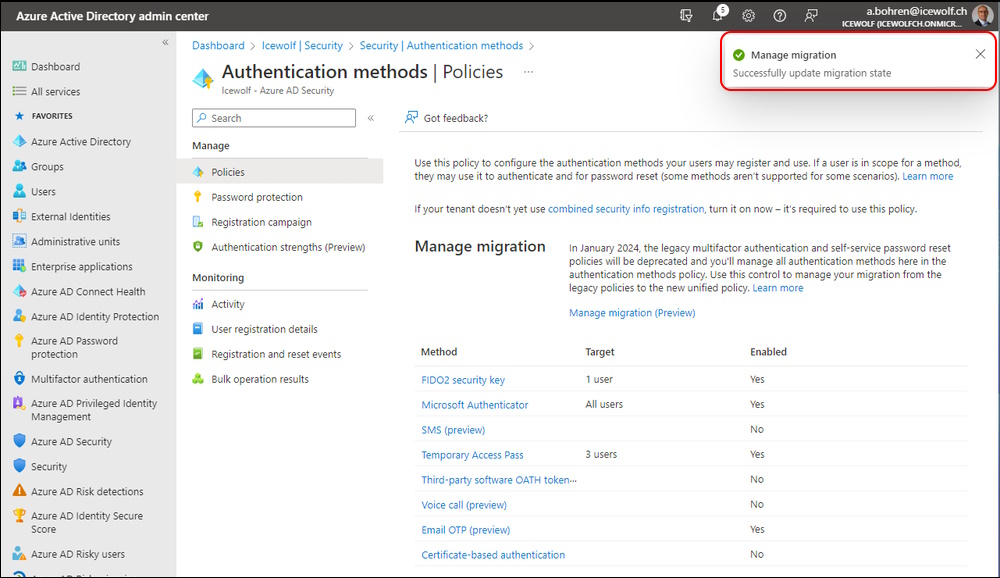Collapse the left navigation sidebar
Image resolution: width=1000 pixels, height=578 pixels.
coord(165,43)
